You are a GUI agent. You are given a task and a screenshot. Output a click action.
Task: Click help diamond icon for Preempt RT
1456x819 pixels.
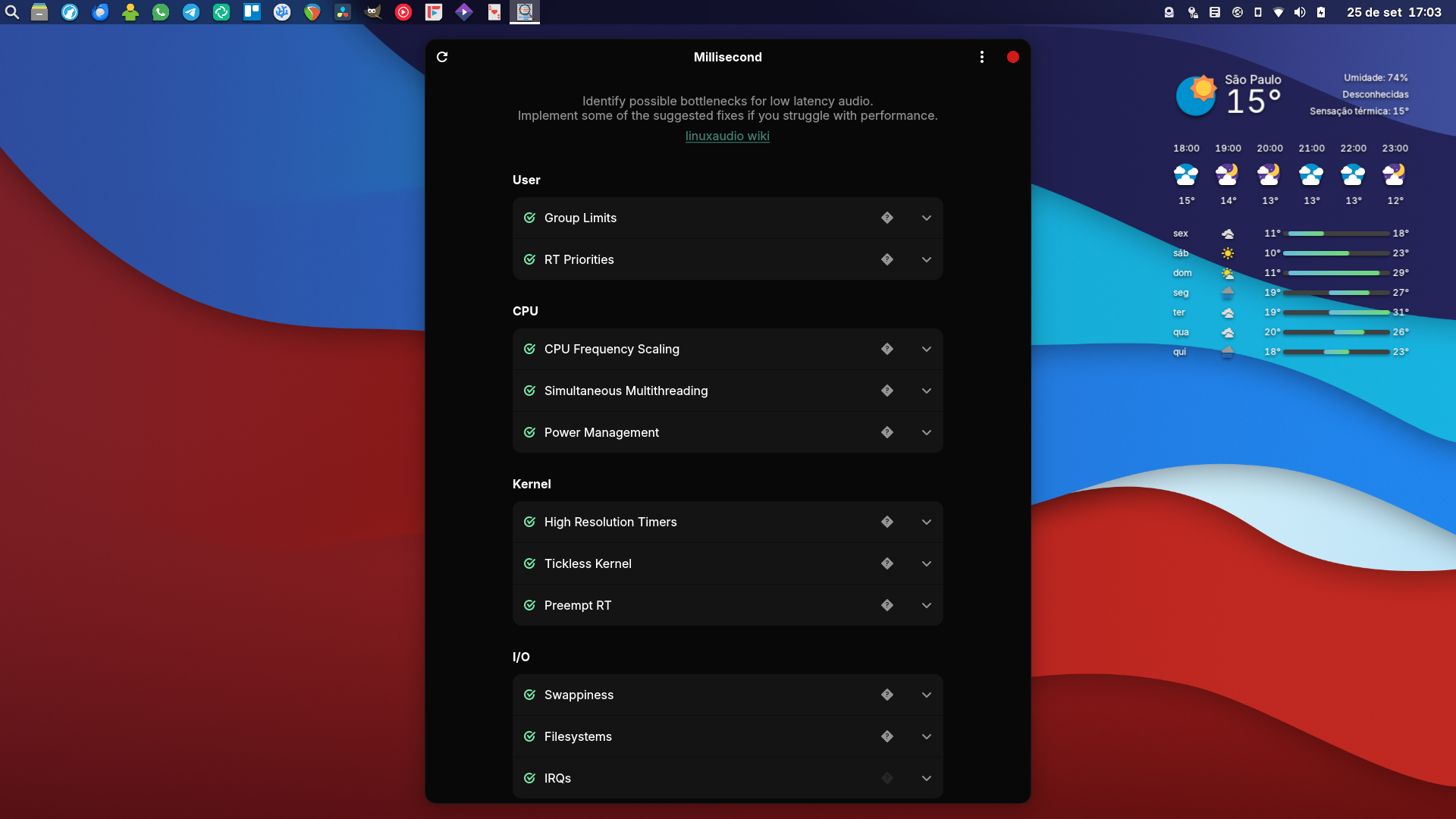pyautogui.click(x=887, y=605)
